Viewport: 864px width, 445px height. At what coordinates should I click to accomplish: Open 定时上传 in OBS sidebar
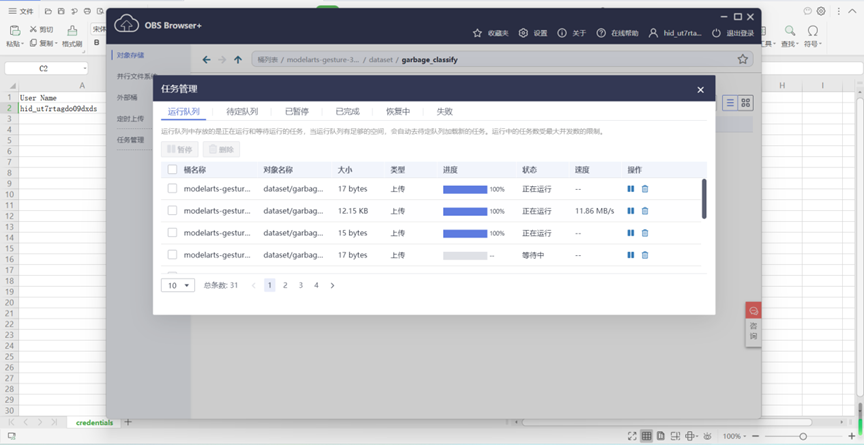tap(130, 118)
